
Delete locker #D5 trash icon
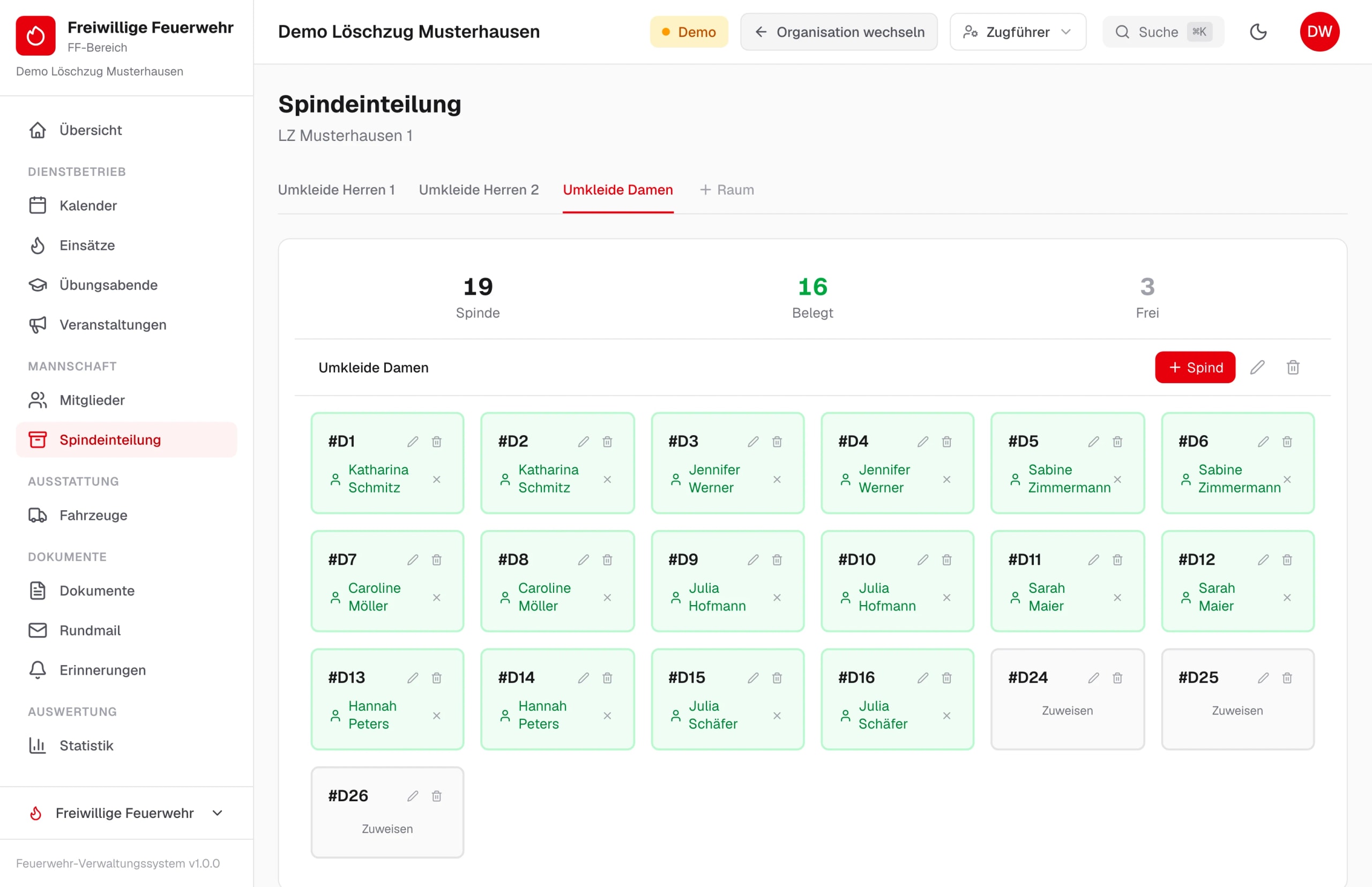(1117, 442)
